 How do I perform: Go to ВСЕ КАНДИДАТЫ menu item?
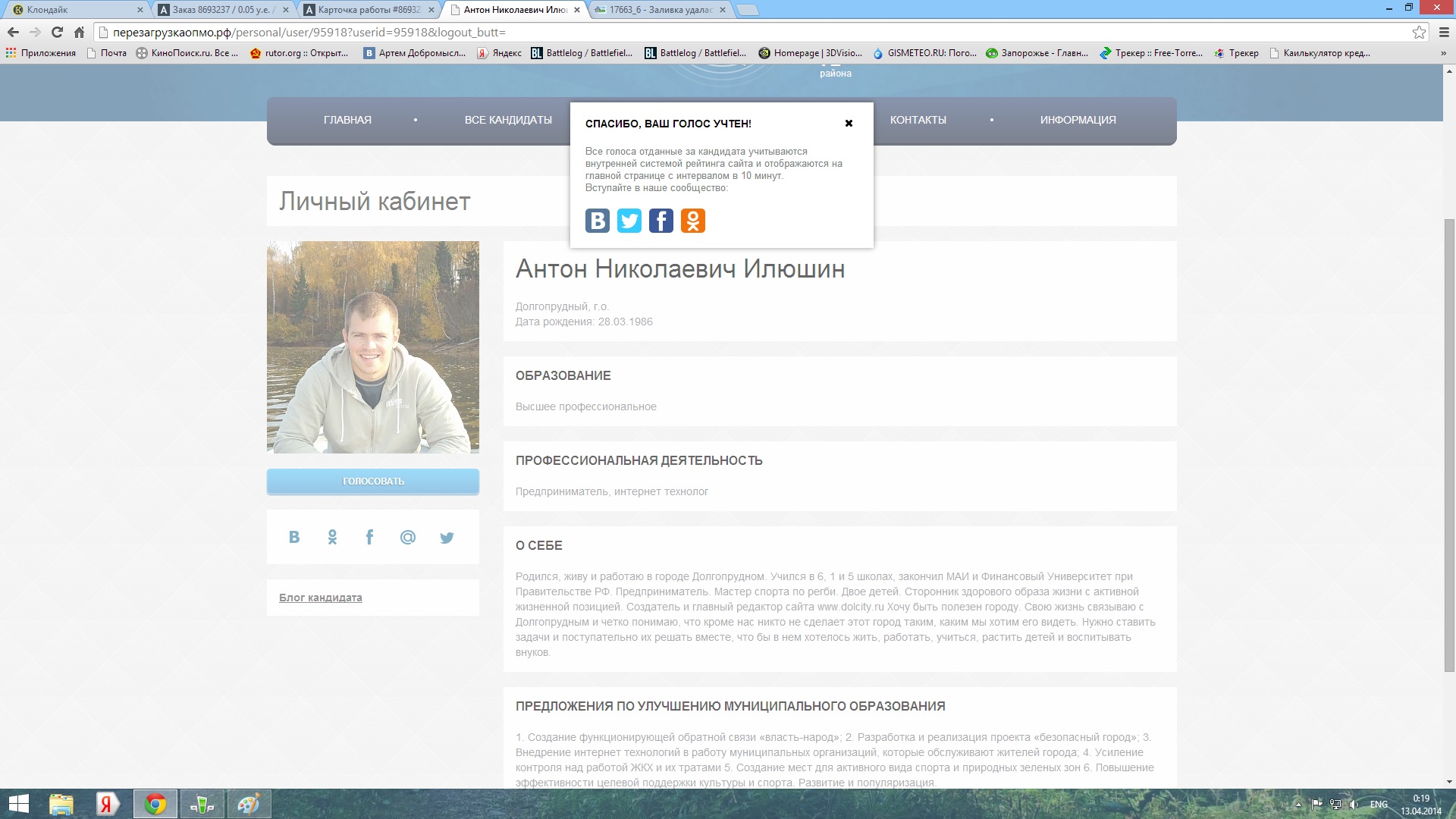click(508, 120)
